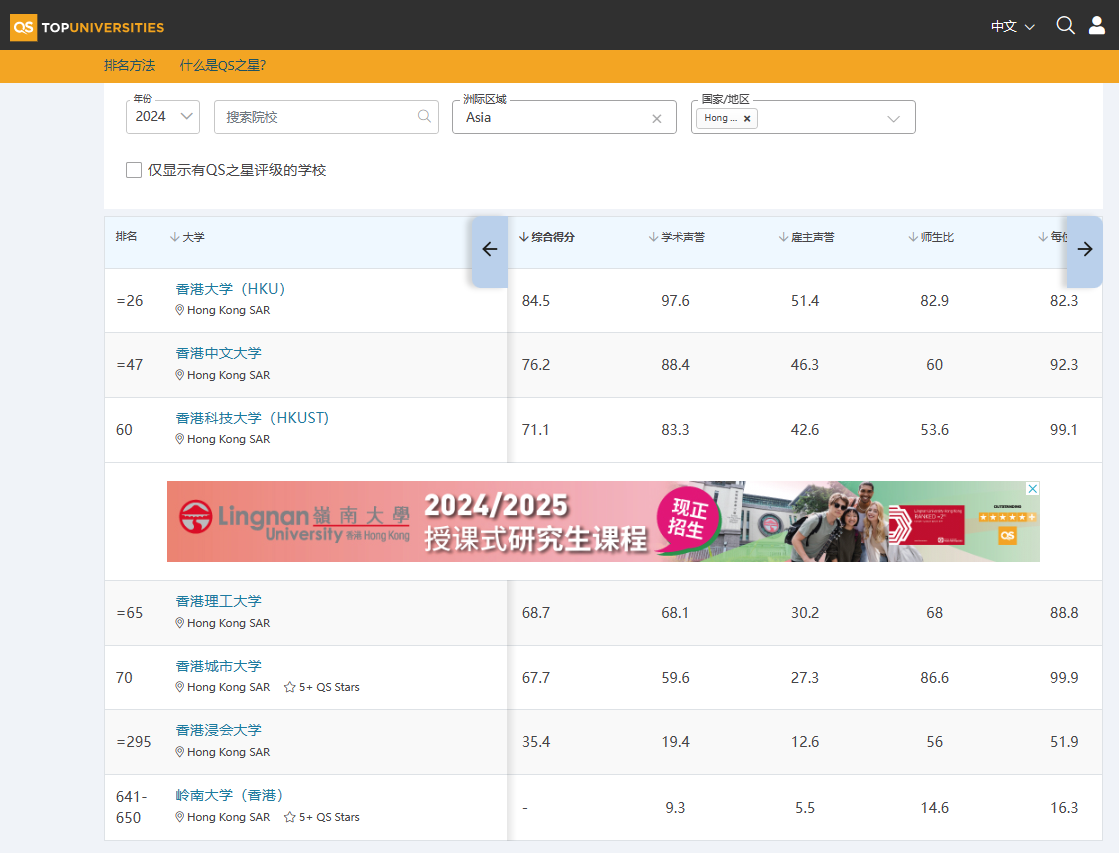Sort table by 师生比 column

931,237
